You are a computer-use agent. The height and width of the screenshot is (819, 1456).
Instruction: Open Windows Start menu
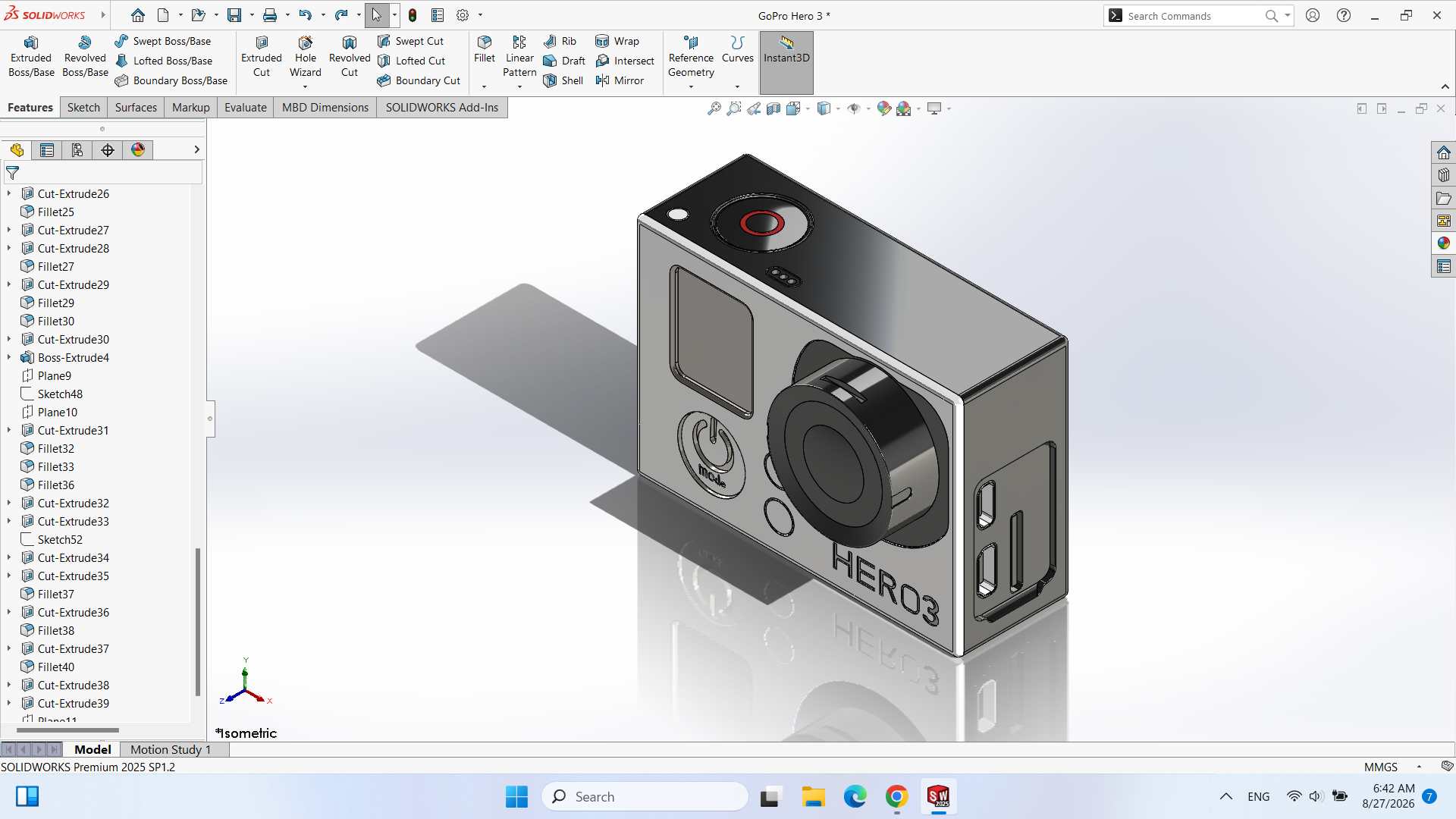[516, 796]
